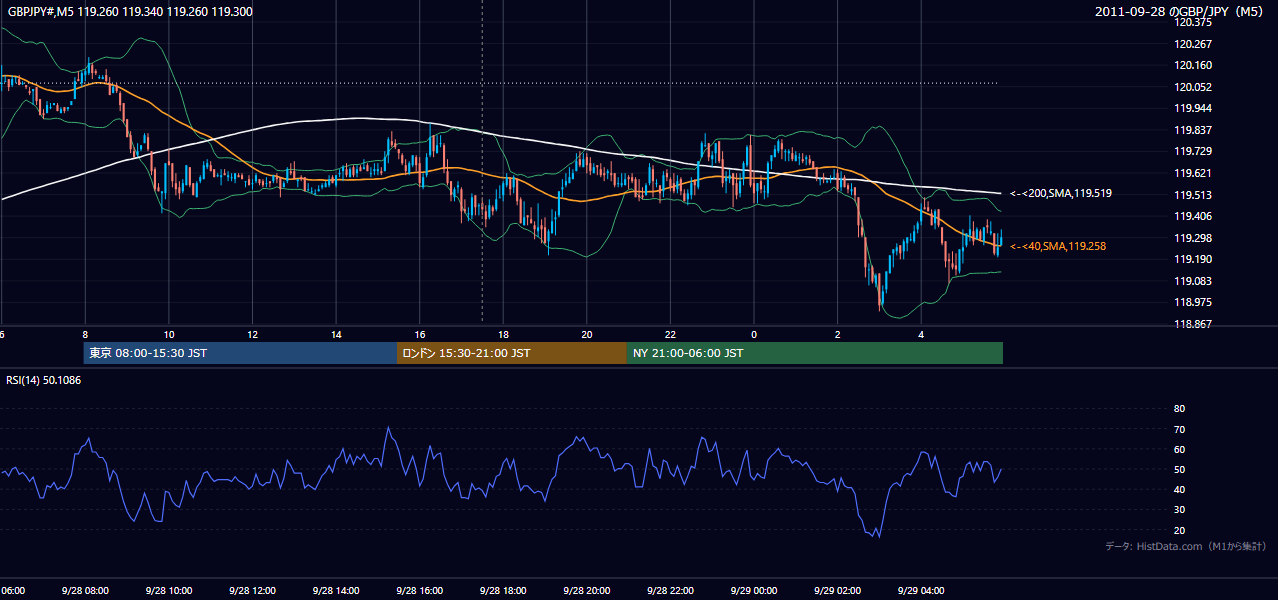Viewport: 1278px width, 600px height.
Task: Click RSI scale value 80
Action: 1179,409
